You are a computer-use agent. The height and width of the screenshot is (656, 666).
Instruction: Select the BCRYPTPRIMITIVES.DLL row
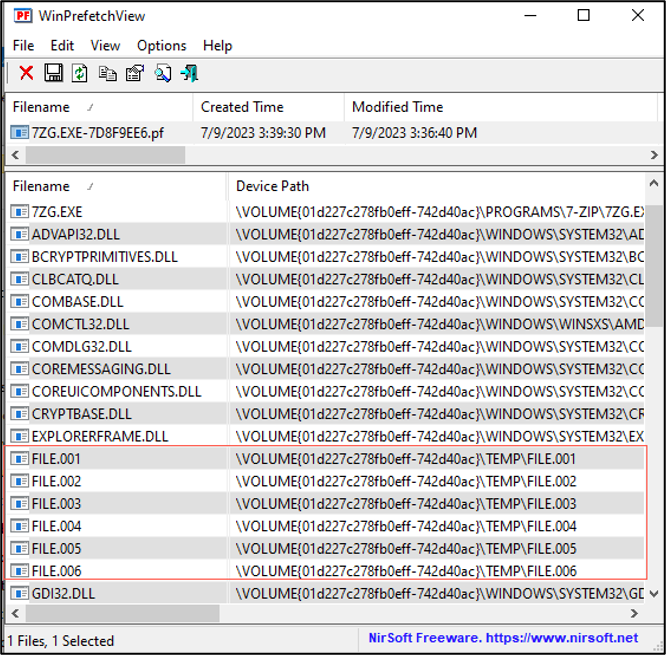326,257
